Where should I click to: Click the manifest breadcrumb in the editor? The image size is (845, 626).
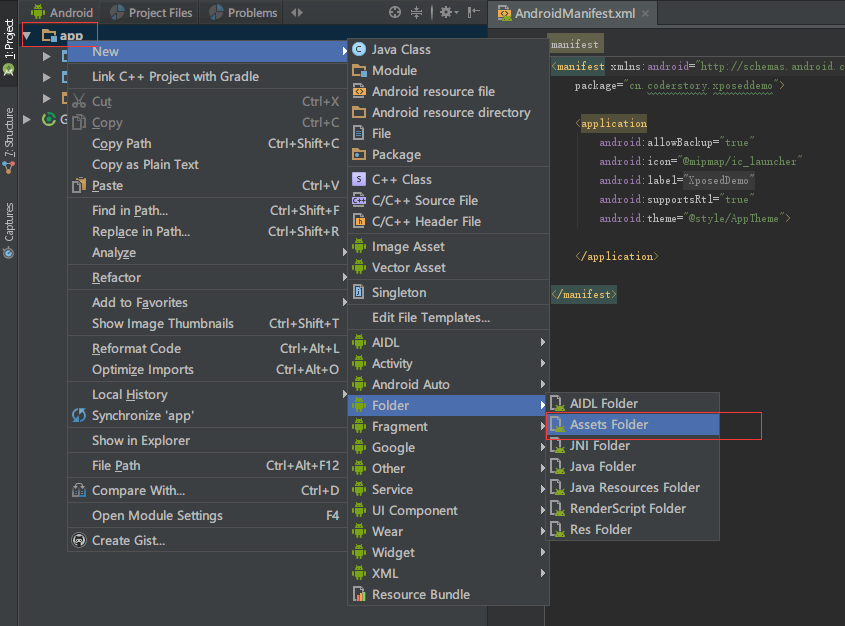coord(575,45)
